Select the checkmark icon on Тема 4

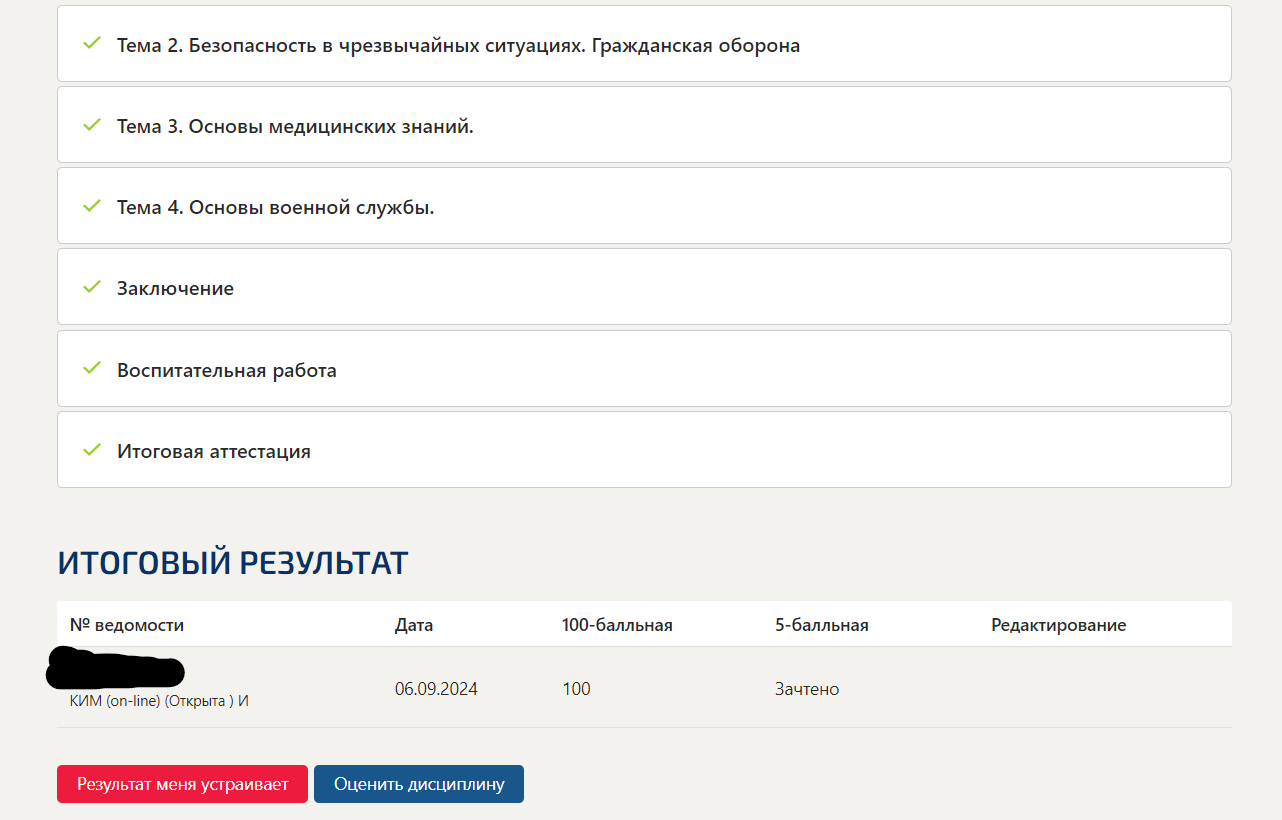click(92, 206)
